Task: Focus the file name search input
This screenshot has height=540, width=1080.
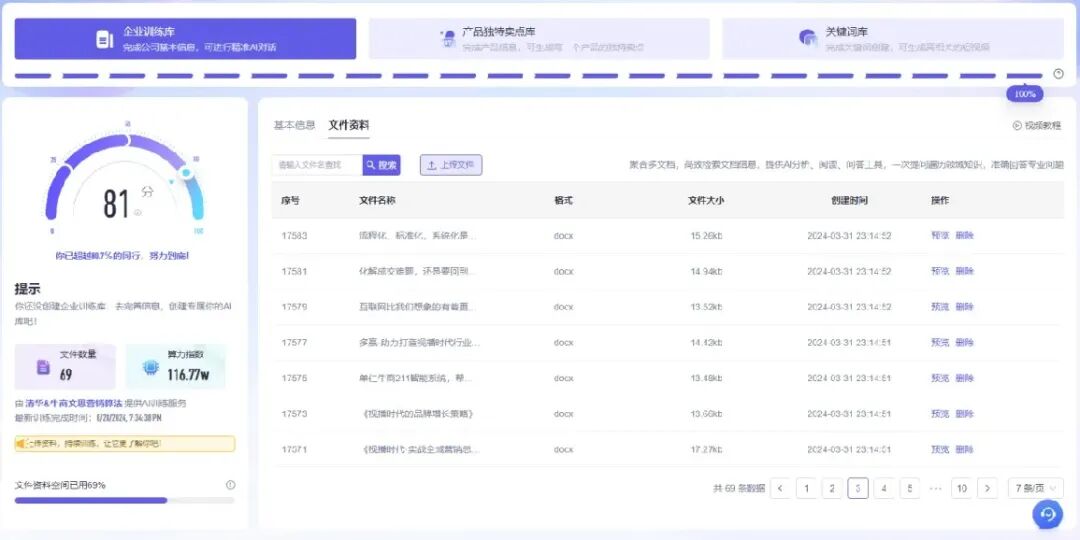Action: point(318,165)
